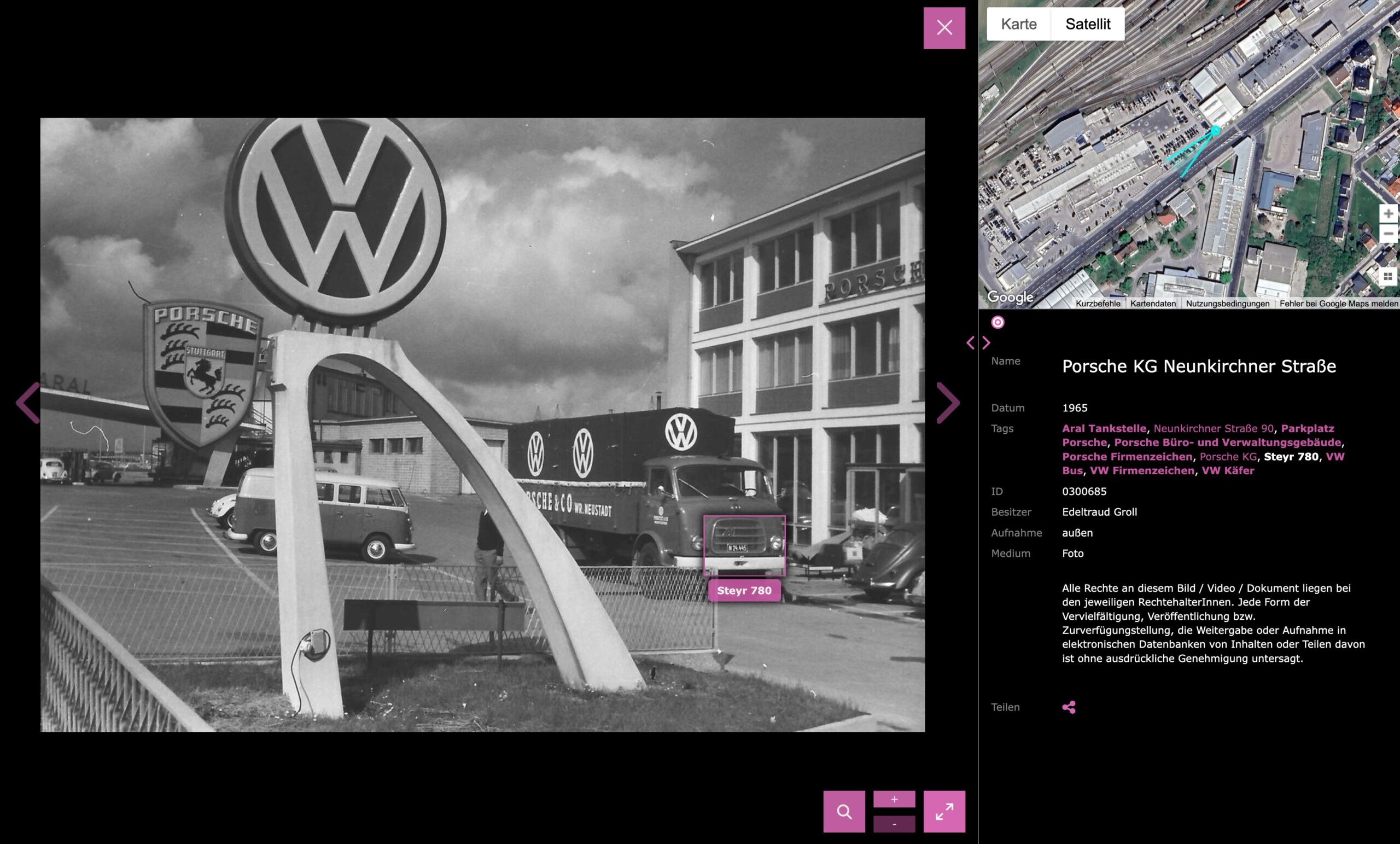Open the Porsche KG tag
Image resolution: width=1400 pixels, height=844 pixels.
pyautogui.click(x=1228, y=456)
